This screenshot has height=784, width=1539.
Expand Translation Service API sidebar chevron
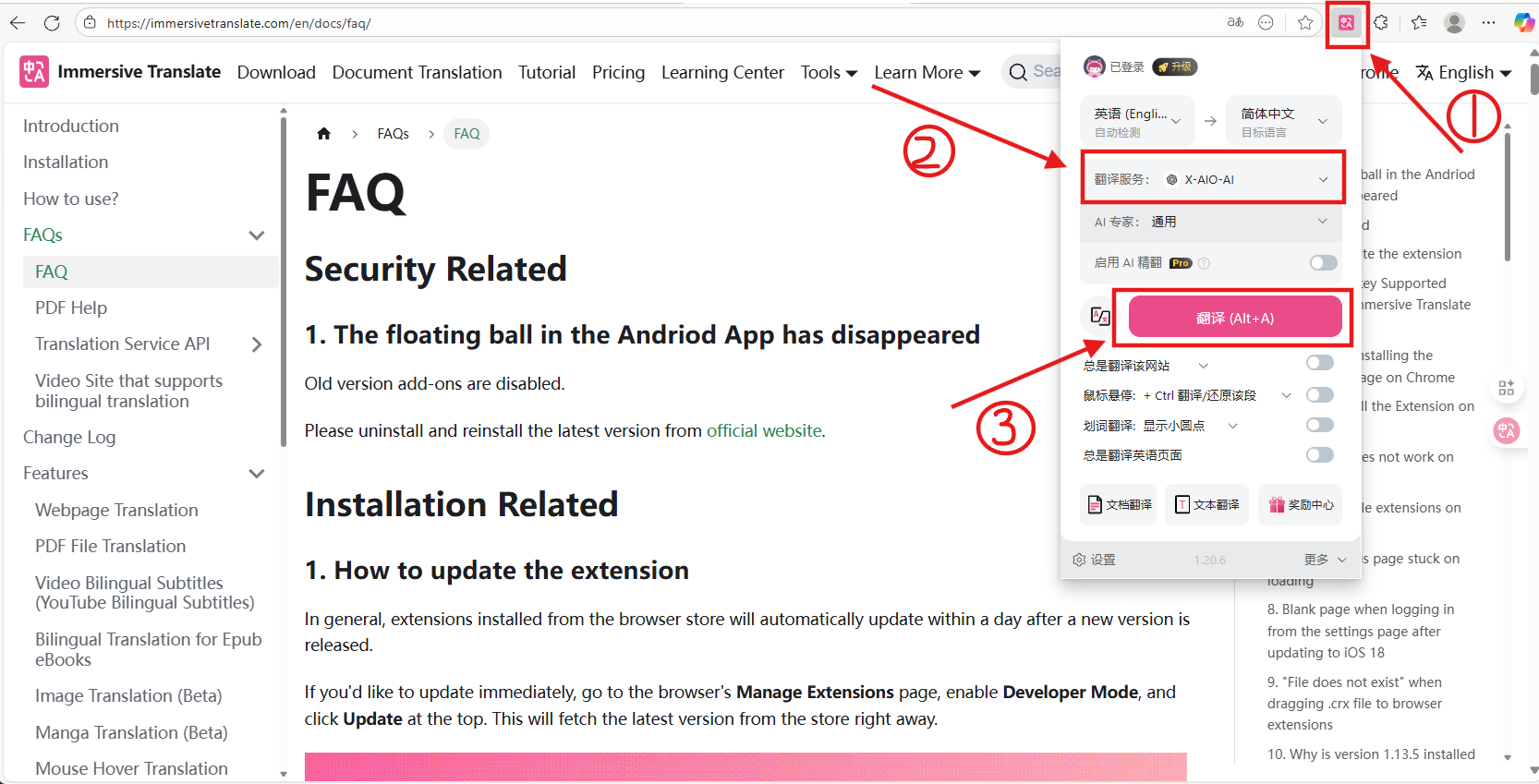257,344
